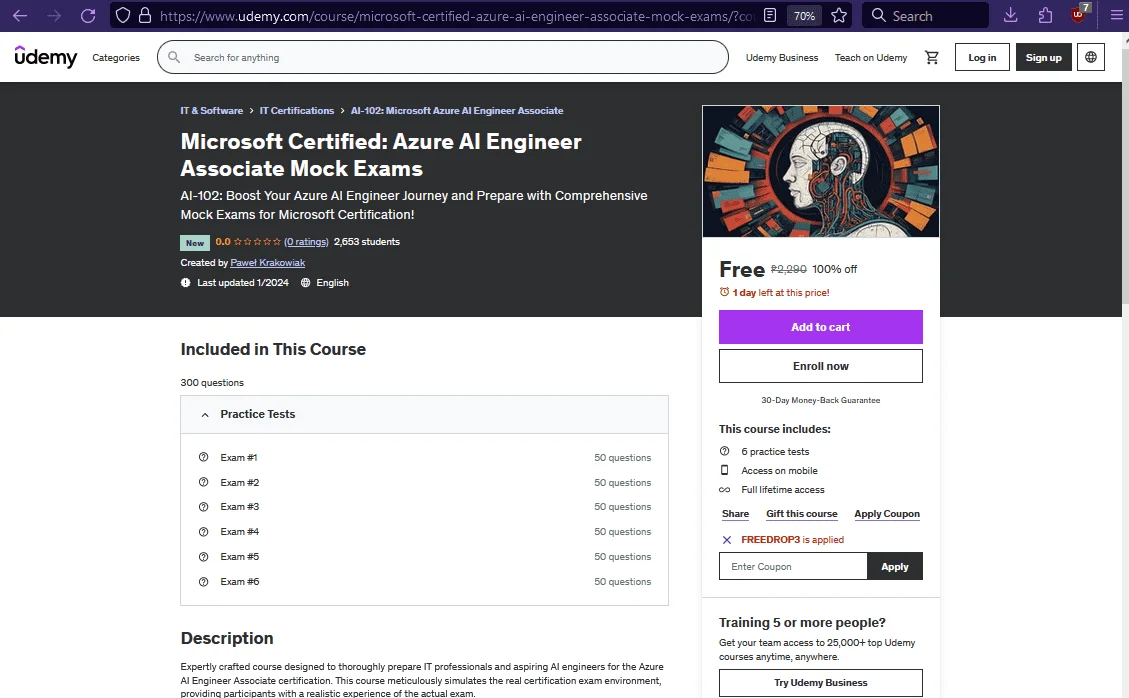
Task: Click the '6 practice tests' text
Action: [x=775, y=452]
